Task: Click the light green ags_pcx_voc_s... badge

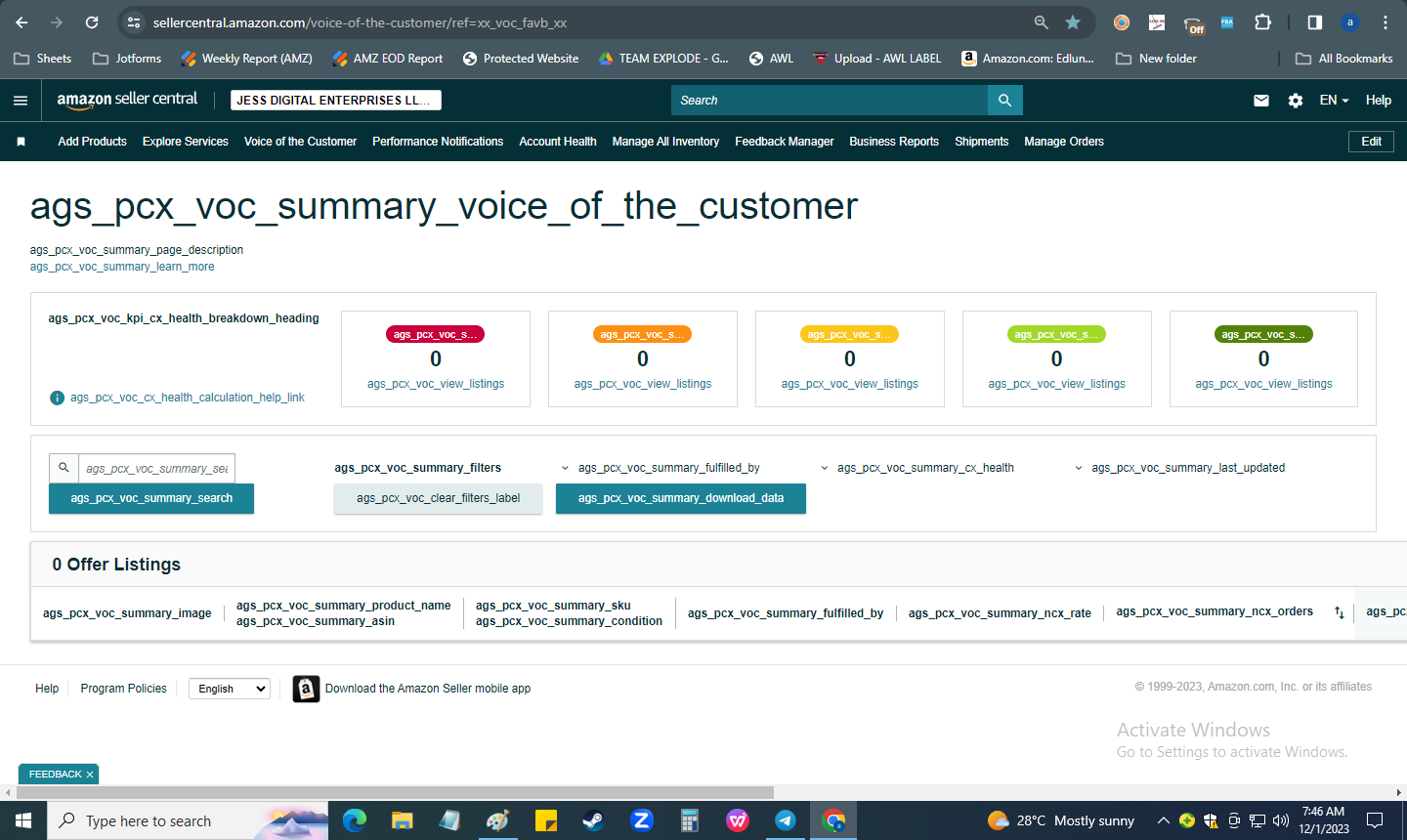Action: click(x=1056, y=334)
